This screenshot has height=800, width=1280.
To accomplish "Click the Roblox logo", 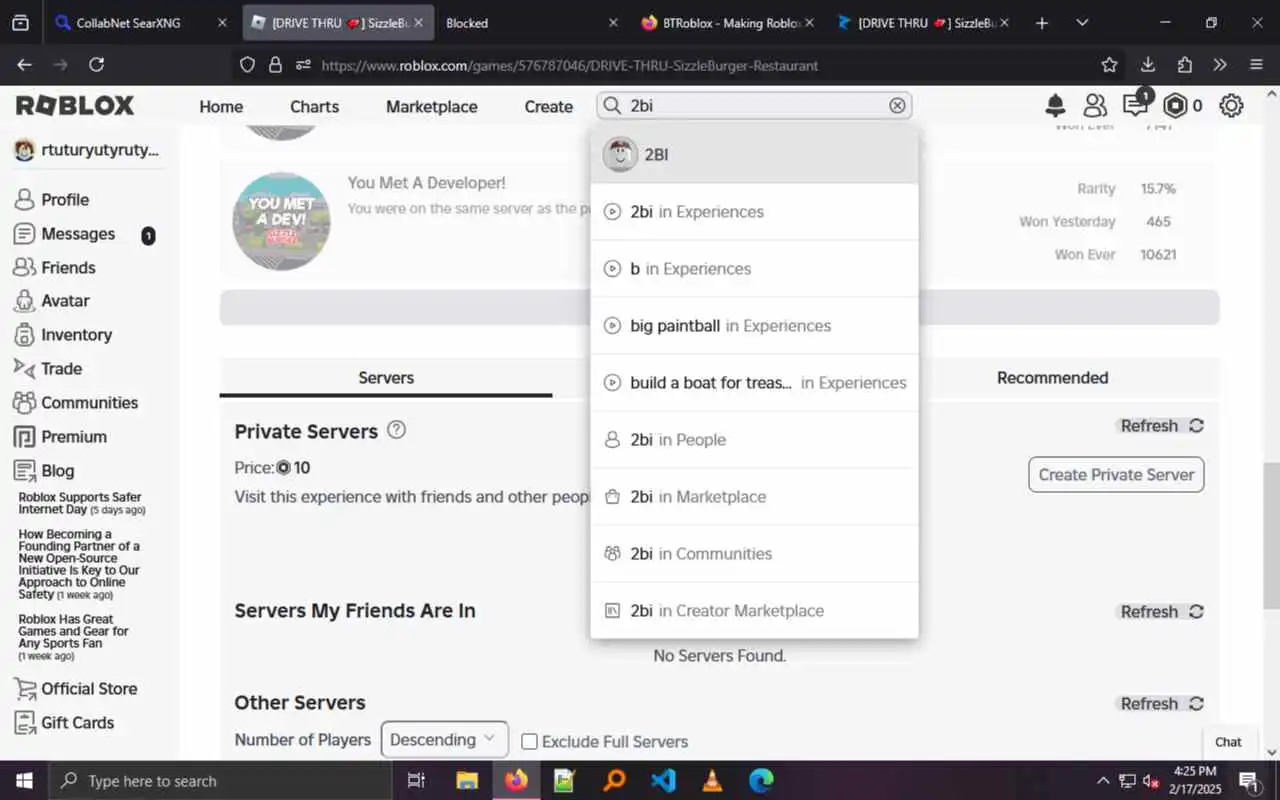I will click(x=75, y=105).
